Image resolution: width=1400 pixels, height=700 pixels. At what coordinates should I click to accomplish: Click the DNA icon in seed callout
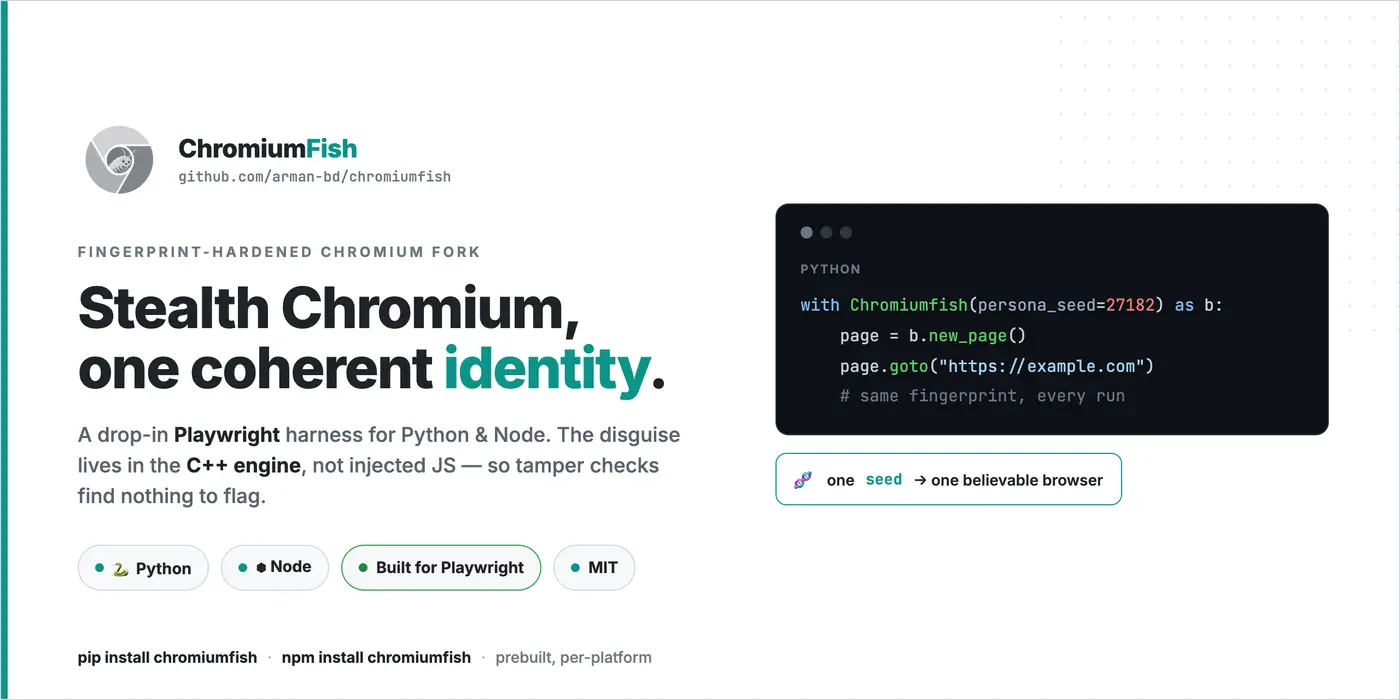[803, 480]
